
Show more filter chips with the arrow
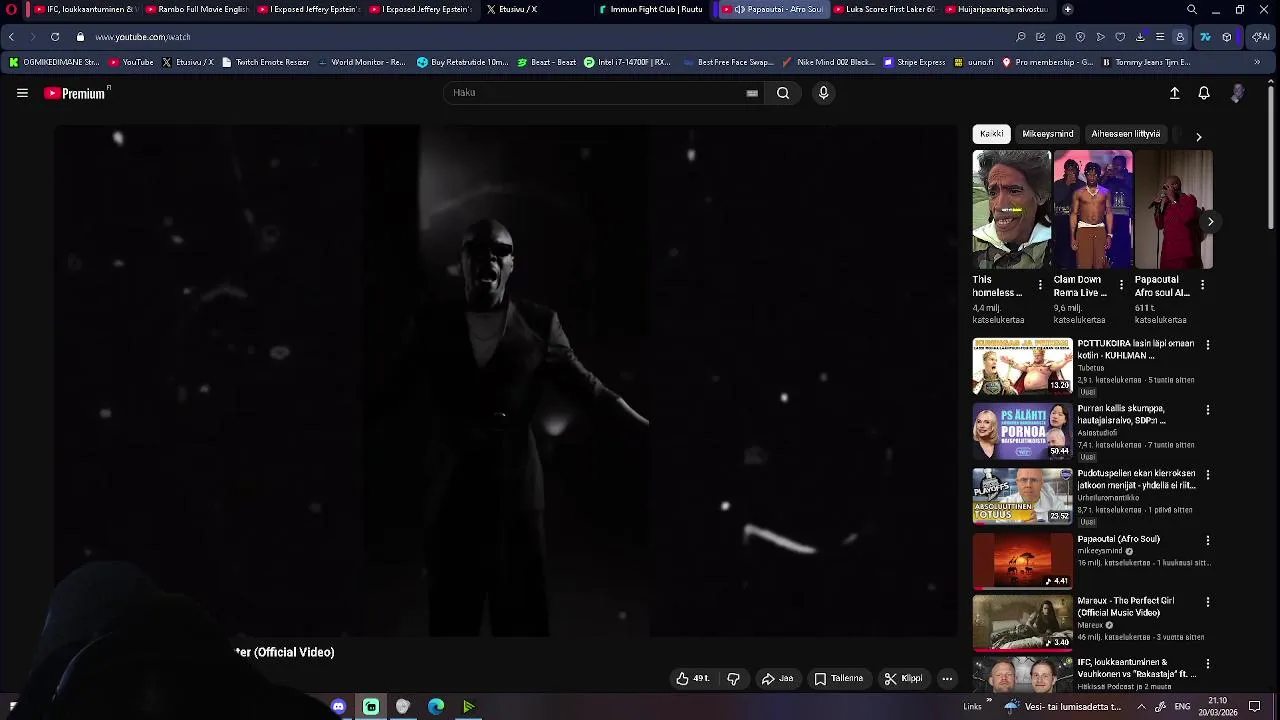pyautogui.click(x=1198, y=136)
